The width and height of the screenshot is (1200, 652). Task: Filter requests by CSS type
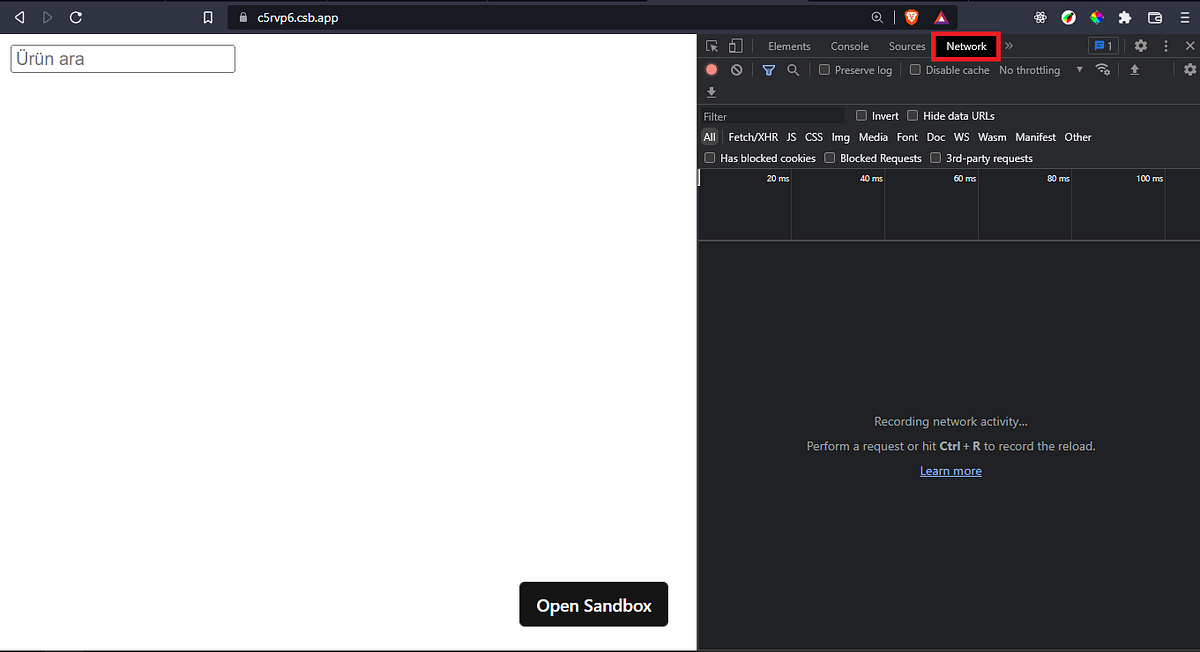[x=814, y=137]
